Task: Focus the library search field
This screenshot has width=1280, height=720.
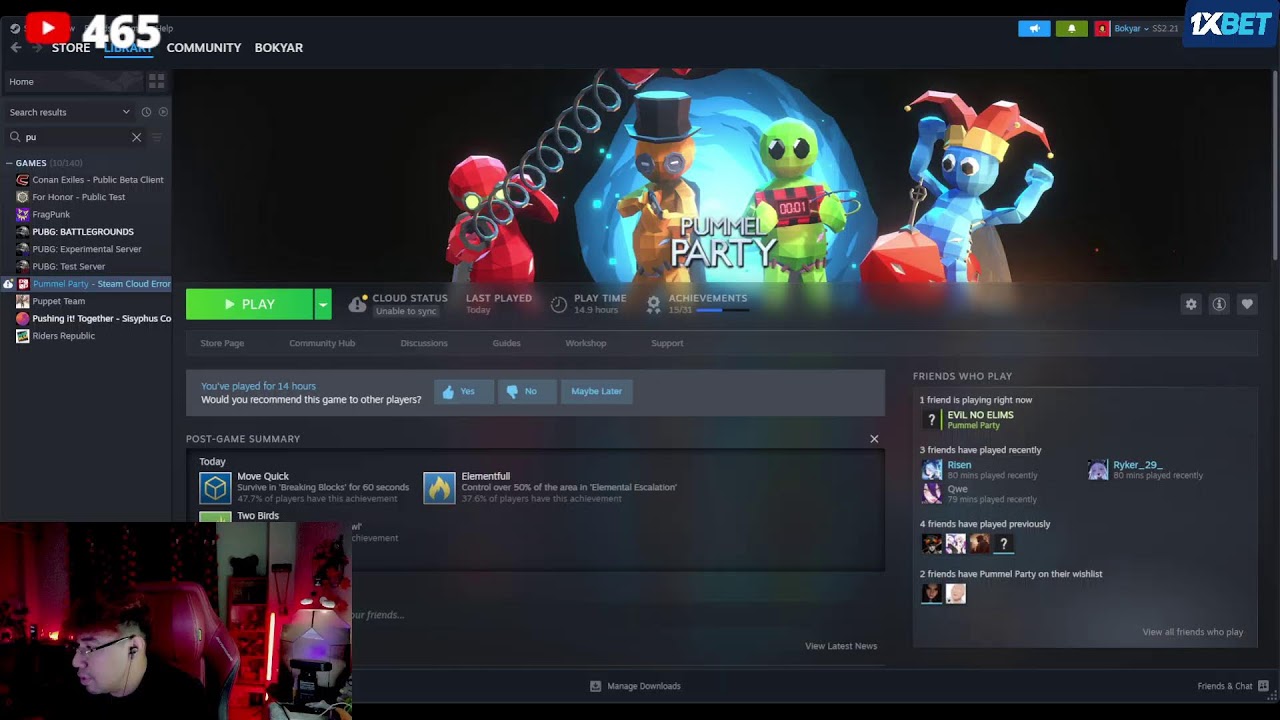Action: [75, 137]
